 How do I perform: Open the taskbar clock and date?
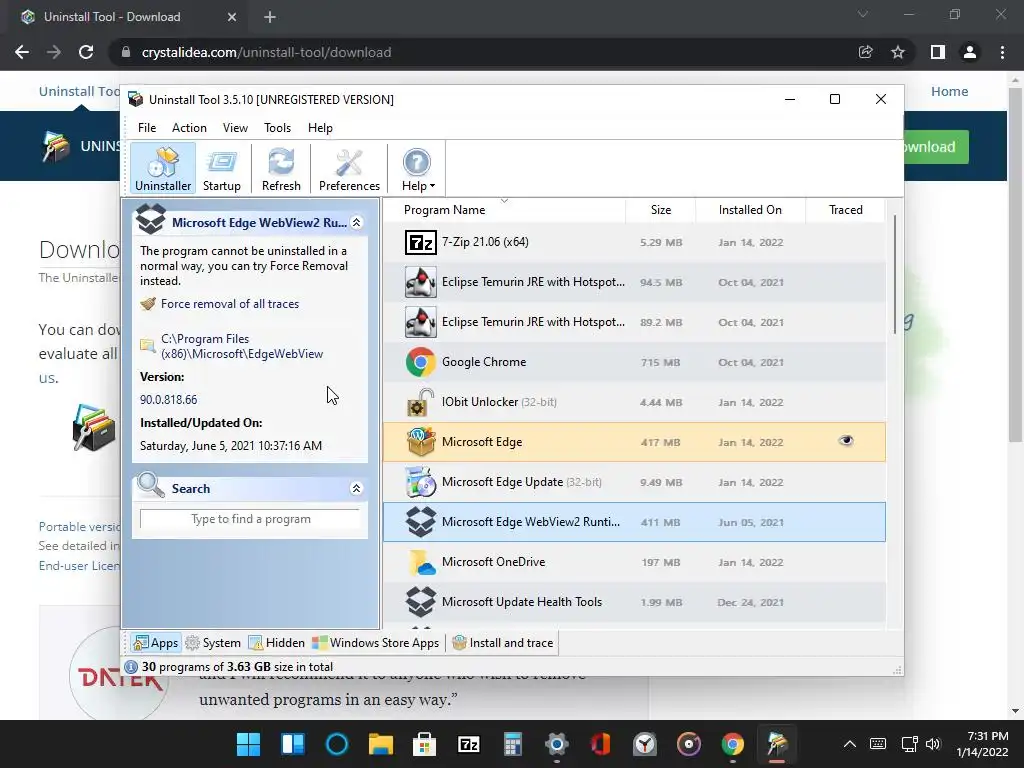[982, 744]
